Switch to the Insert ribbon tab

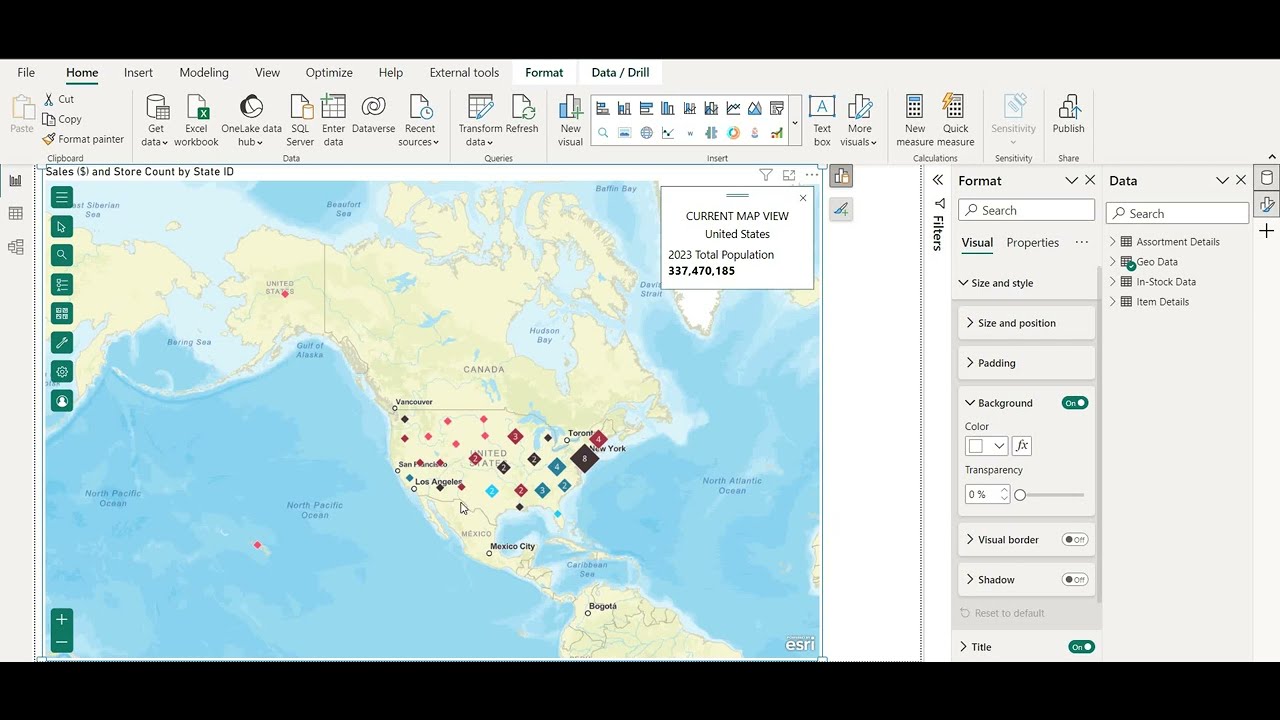[138, 72]
